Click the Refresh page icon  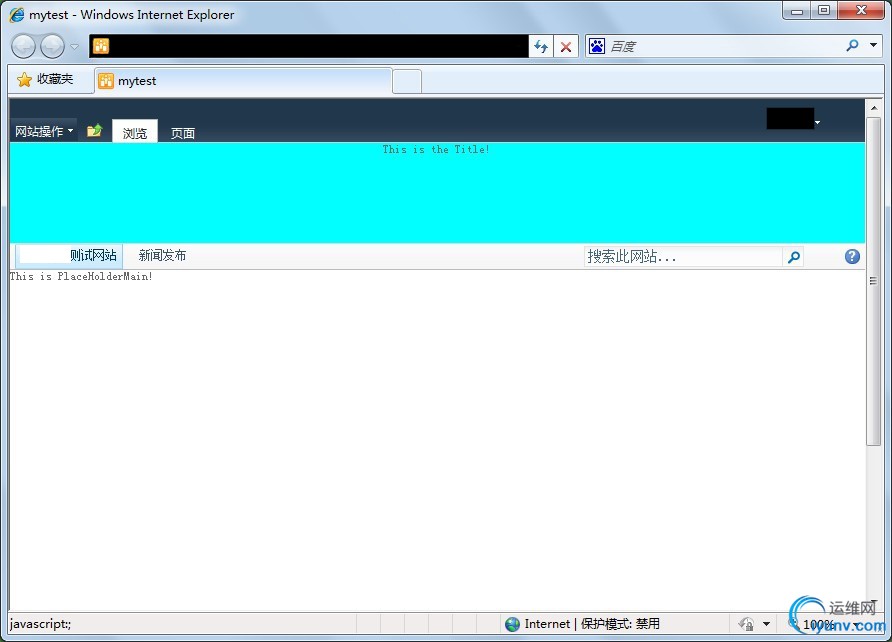pos(541,47)
